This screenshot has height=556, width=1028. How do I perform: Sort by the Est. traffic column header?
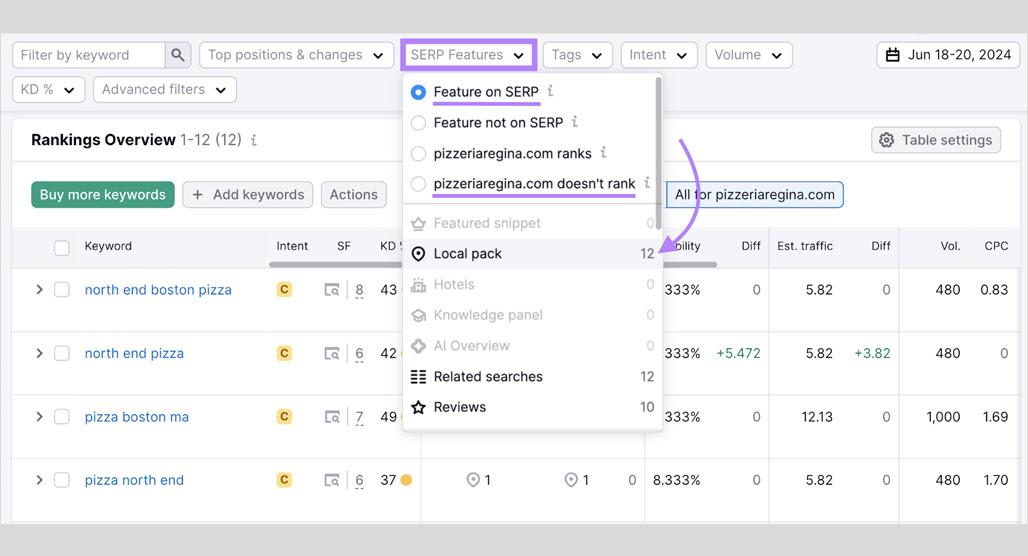coord(805,247)
